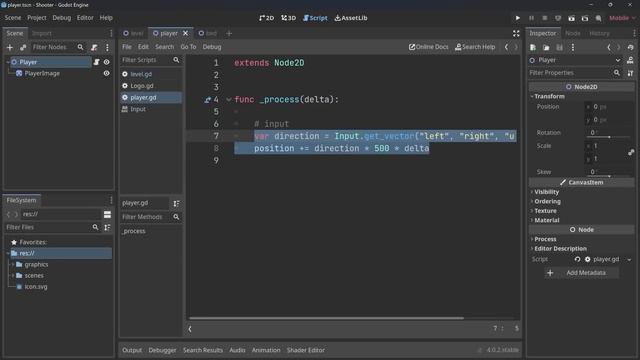Adjust the Skew slider

[x=609, y=176]
